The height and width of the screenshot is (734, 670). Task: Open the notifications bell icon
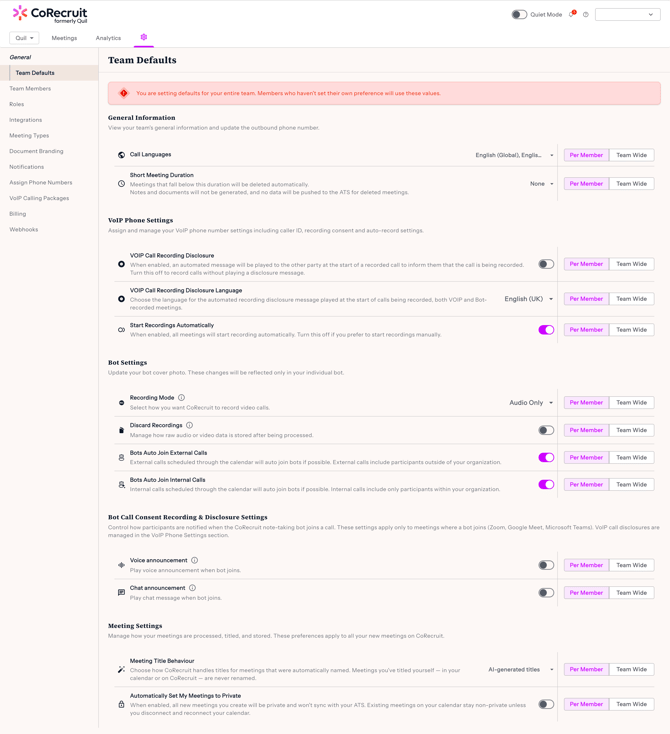pos(572,15)
